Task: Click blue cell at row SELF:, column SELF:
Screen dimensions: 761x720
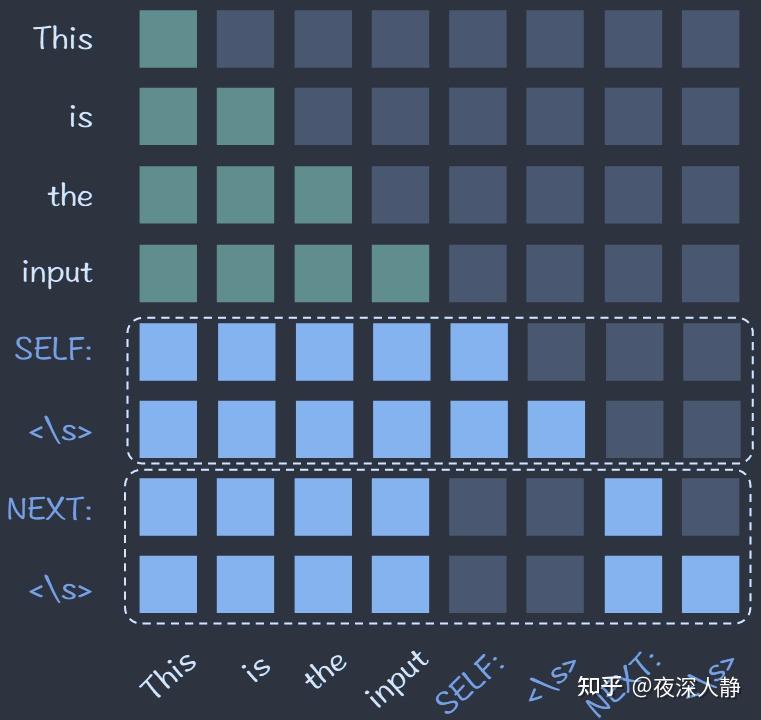Action: [x=479, y=351]
